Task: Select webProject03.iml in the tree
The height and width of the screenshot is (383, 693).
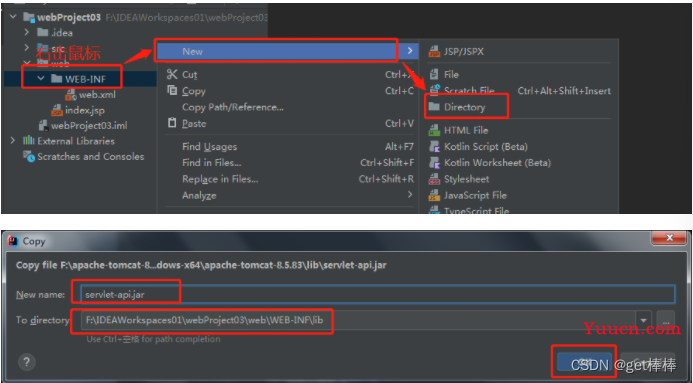Action: pos(89,125)
